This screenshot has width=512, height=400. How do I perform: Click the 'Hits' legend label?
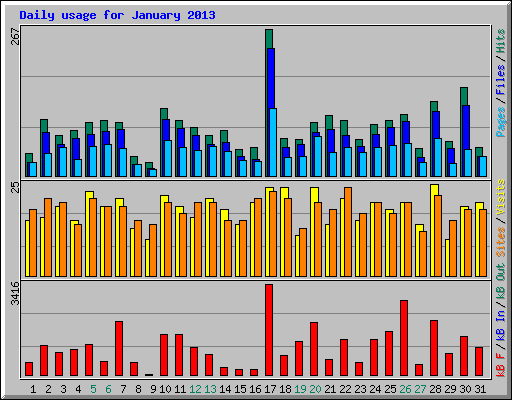coord(501,41)
